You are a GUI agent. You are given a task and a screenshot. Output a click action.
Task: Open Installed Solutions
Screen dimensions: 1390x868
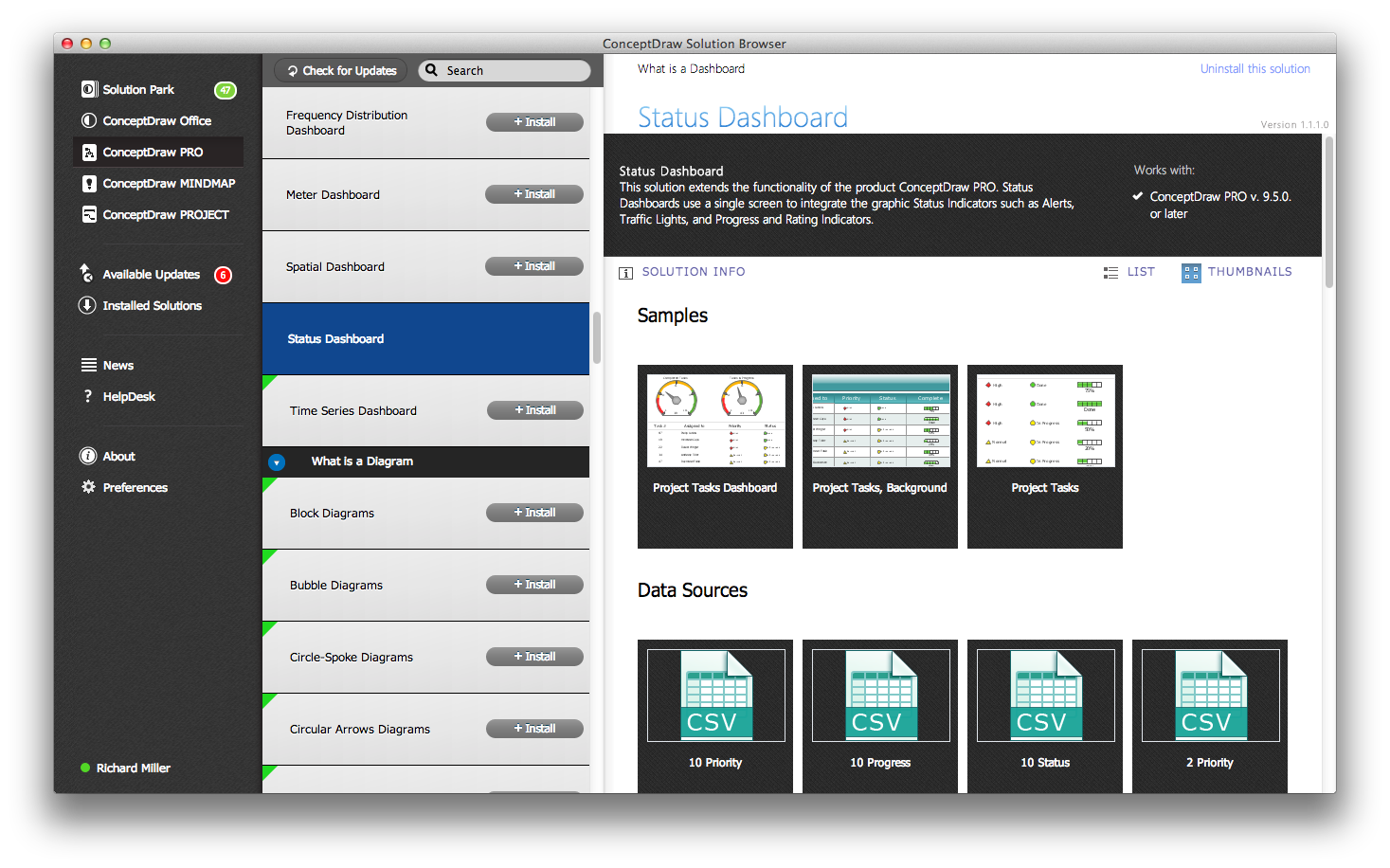pyautogui.click(x=152, y=305)
